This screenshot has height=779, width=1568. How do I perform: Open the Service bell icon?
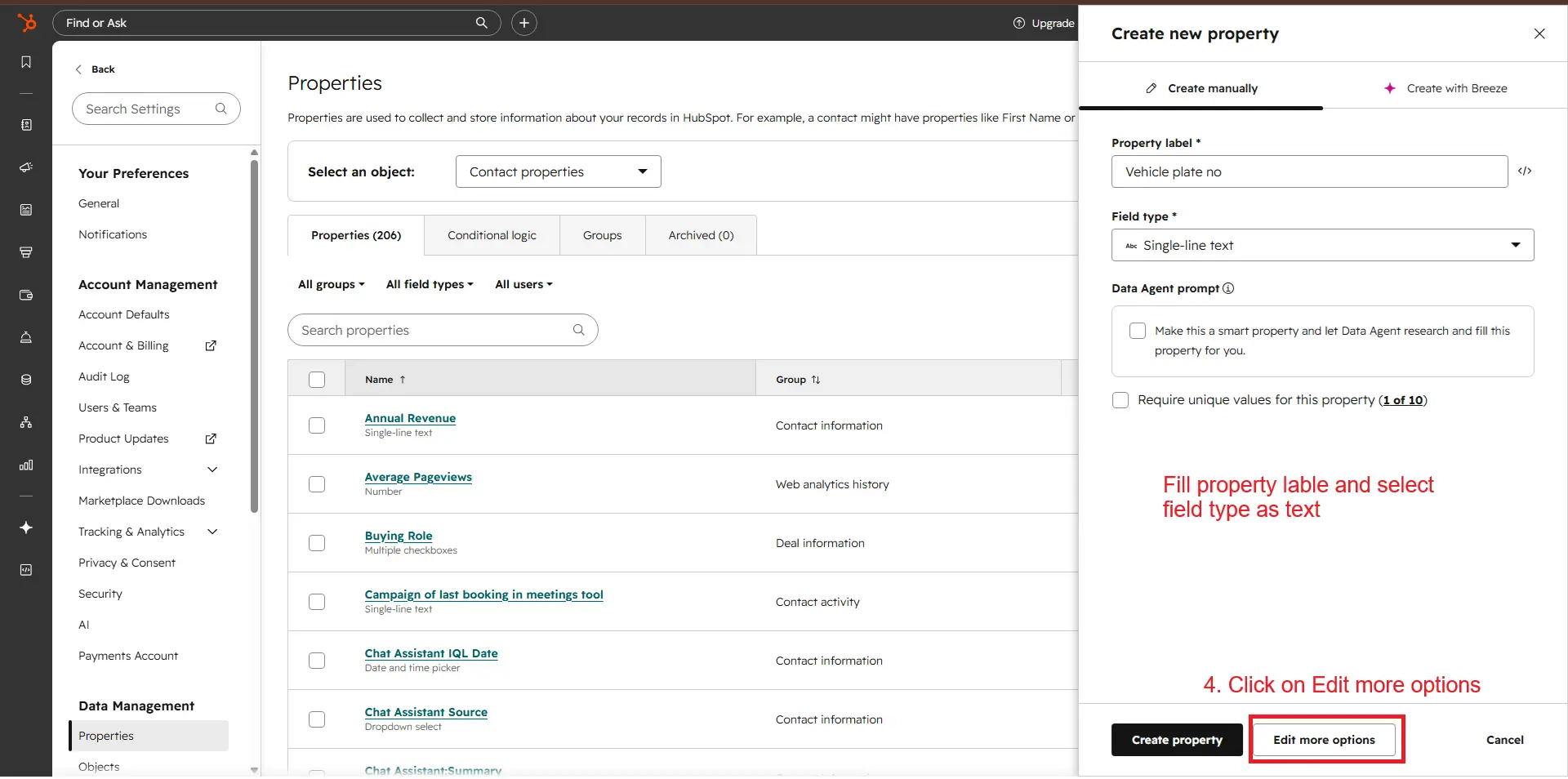(26, 337)
